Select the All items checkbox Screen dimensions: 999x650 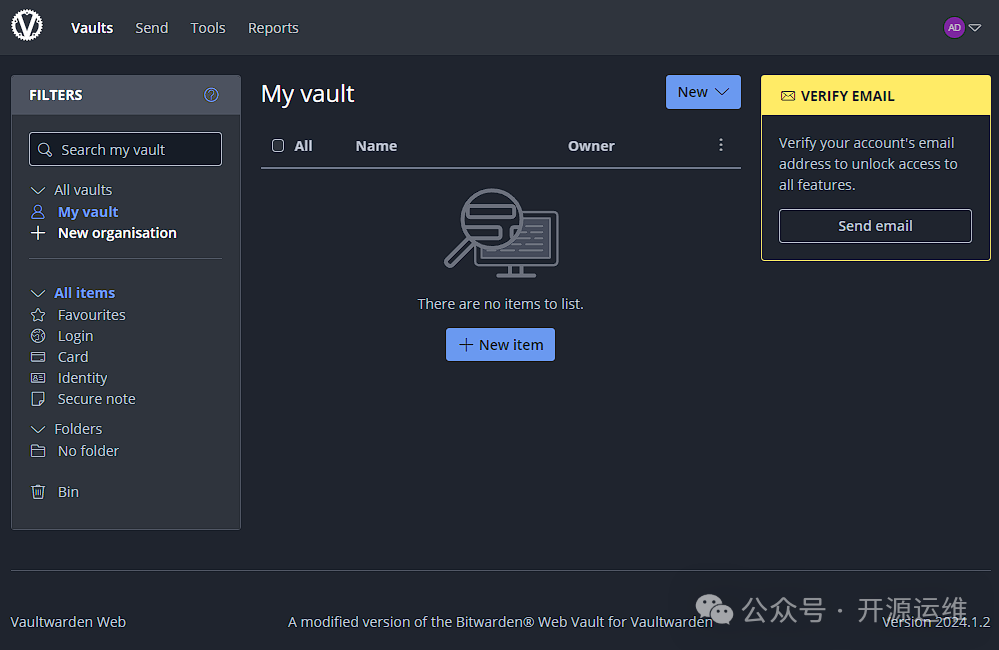[x=278, y=145]
